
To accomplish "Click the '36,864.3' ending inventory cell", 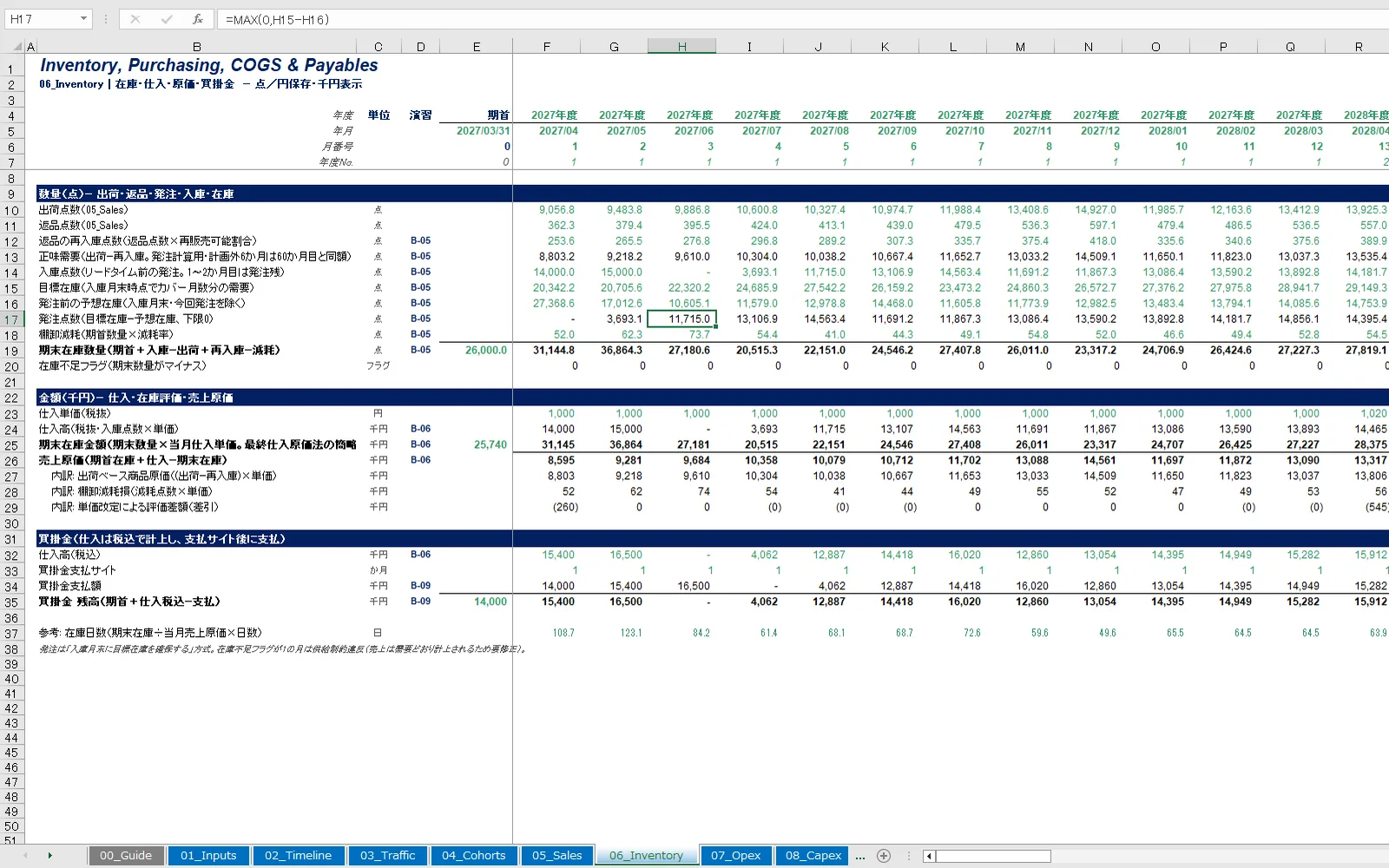I will click(x=614, y=350).
